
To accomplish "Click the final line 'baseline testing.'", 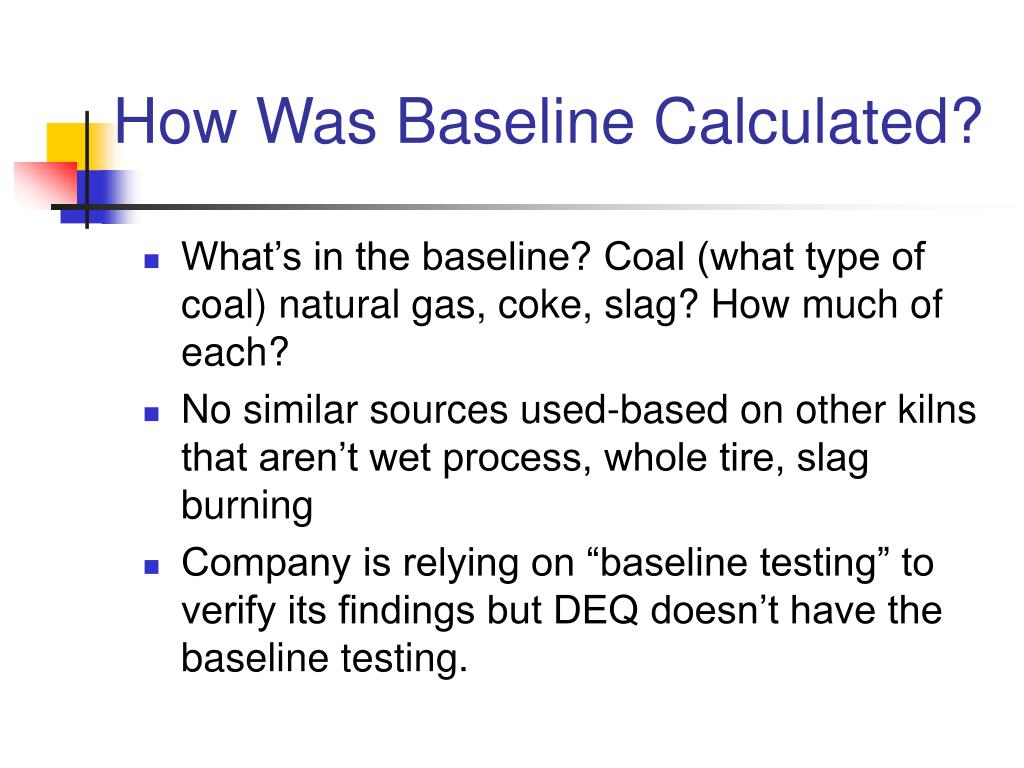I will tap(325, 658).
